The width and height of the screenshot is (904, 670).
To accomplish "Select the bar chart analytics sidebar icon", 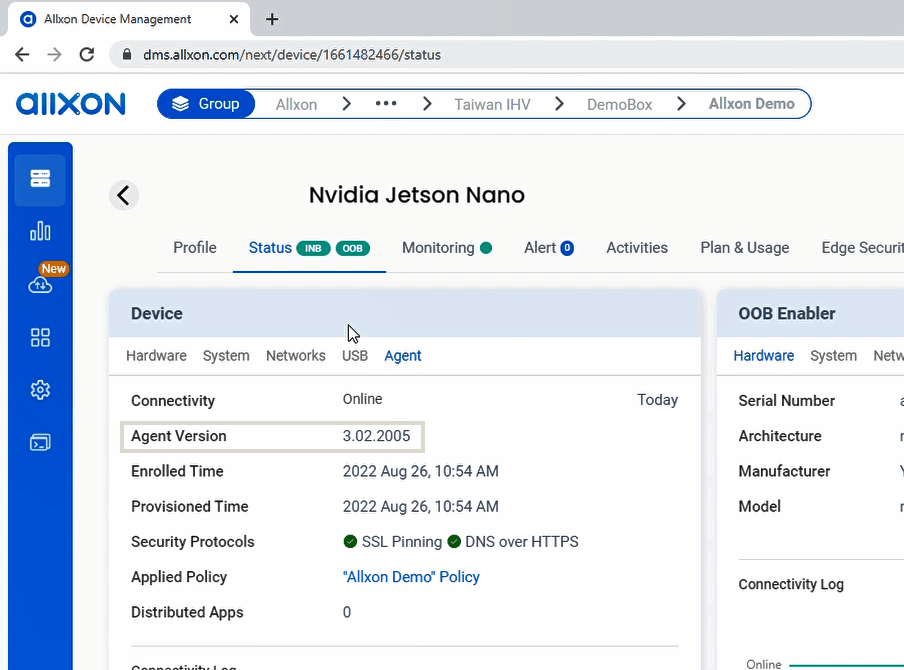I will [x=40, y=231].
